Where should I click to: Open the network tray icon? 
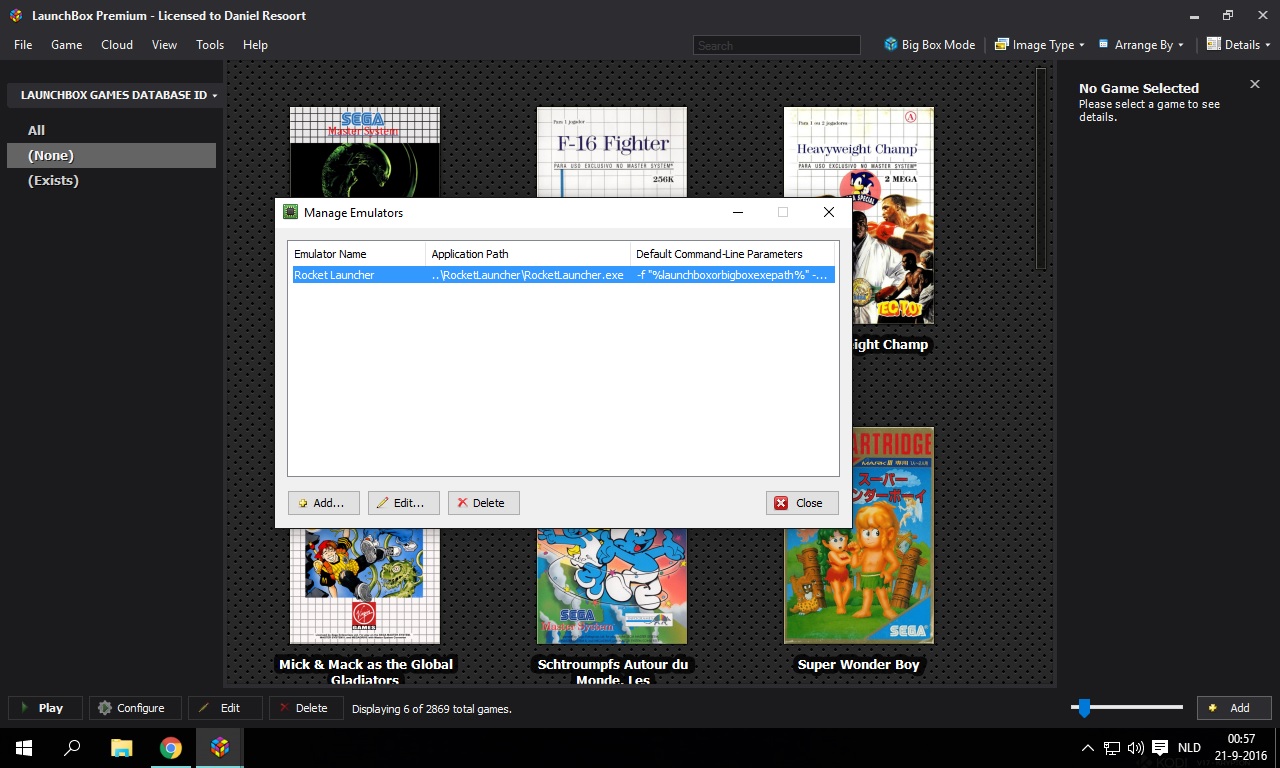tap(1112, 748)
